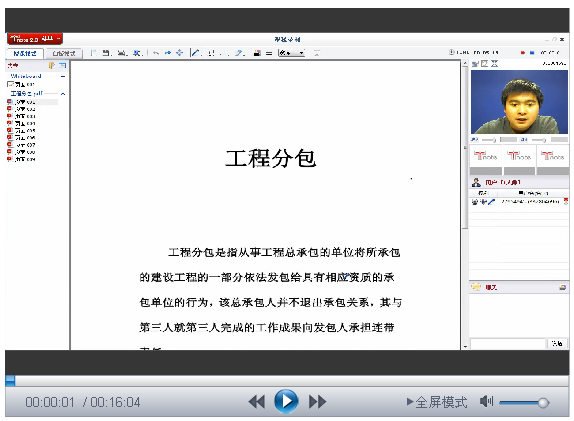Image resolution: width=574 pixels, height=421 pixels.
Task: Select the highlighted first PDF page row
Action: 32,102
